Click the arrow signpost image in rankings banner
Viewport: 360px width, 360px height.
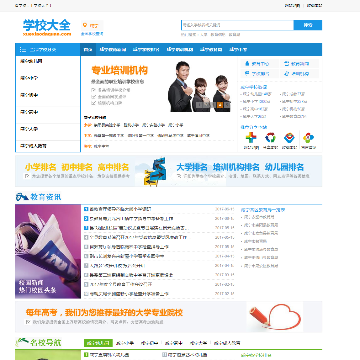coord(155,172)
